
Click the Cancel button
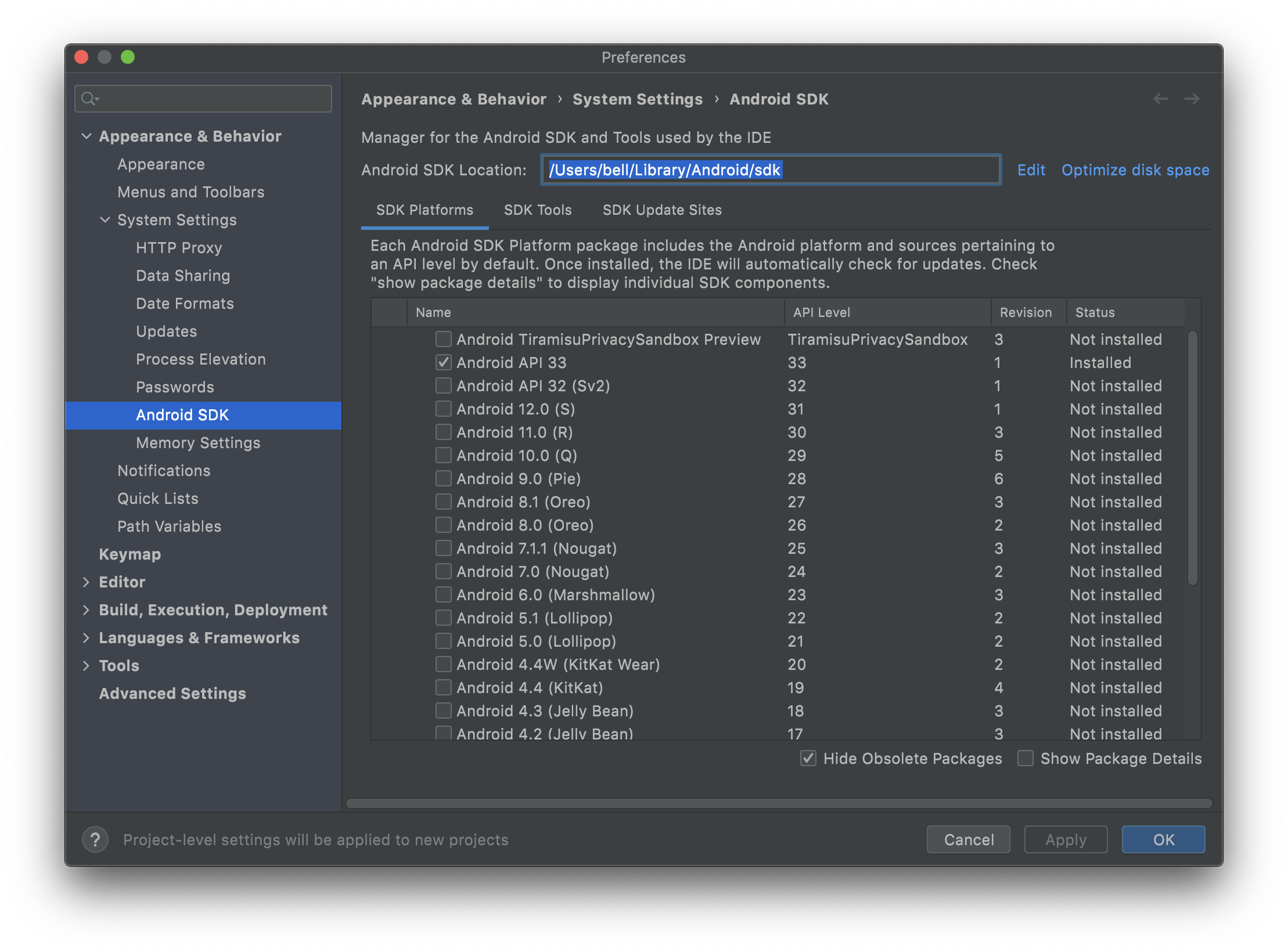click(969, 839)
